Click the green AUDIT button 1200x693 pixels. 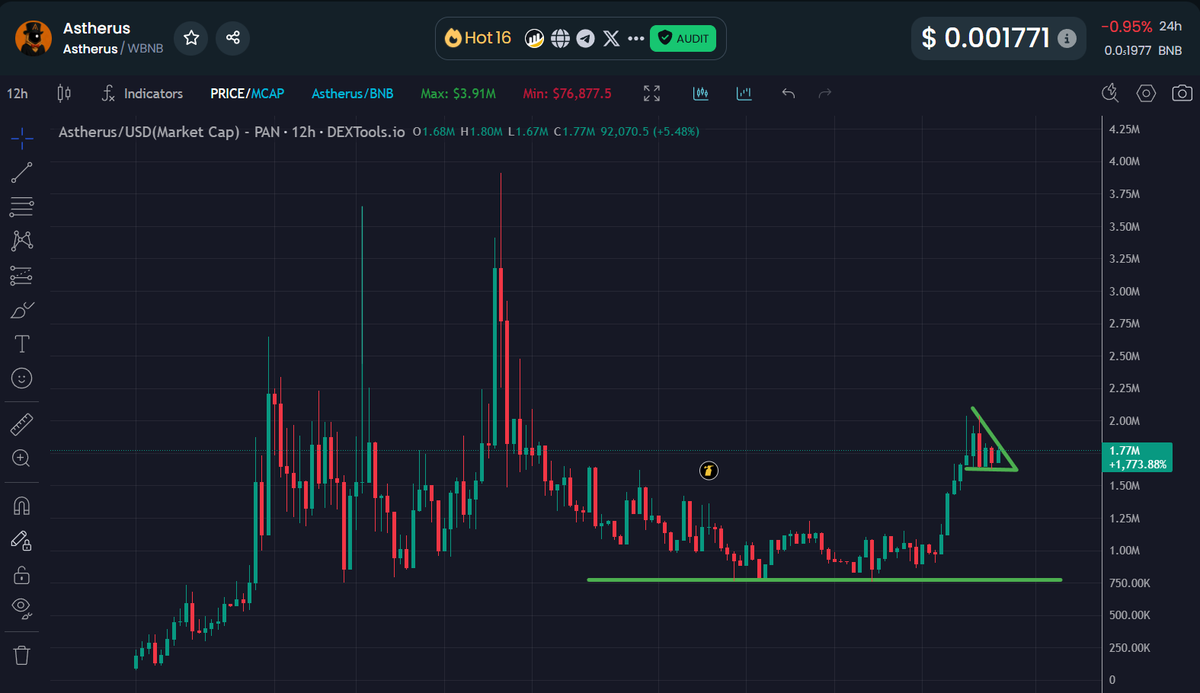(683, 39)
